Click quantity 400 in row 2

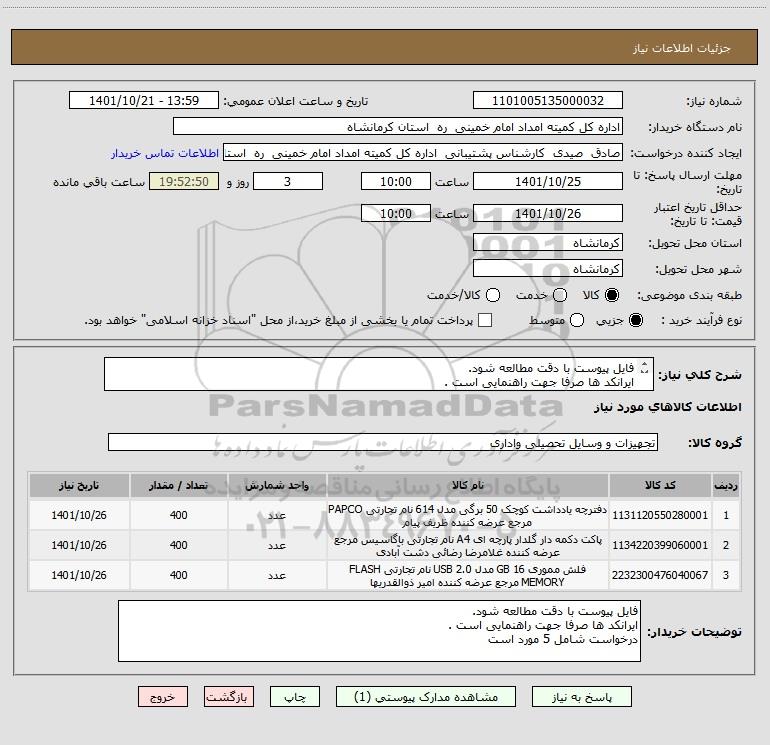pos(178,545)
